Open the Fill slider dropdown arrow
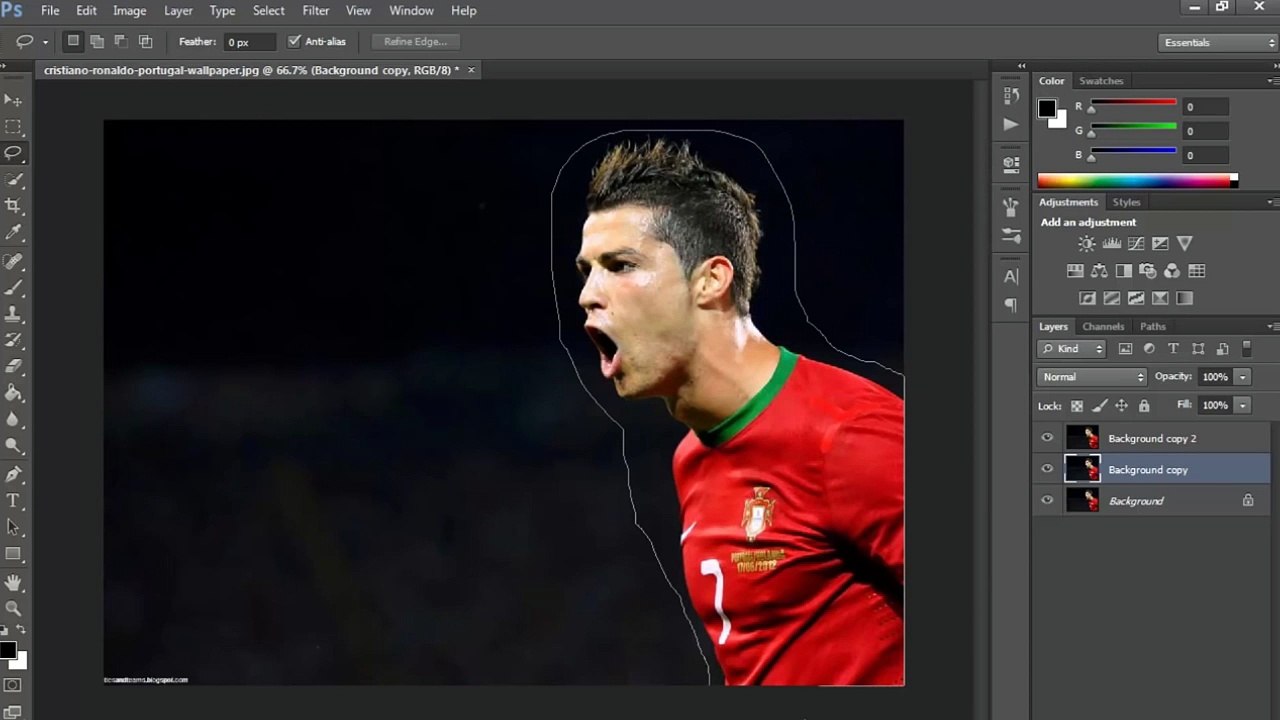1280x720 pixels. point(1243,405)
